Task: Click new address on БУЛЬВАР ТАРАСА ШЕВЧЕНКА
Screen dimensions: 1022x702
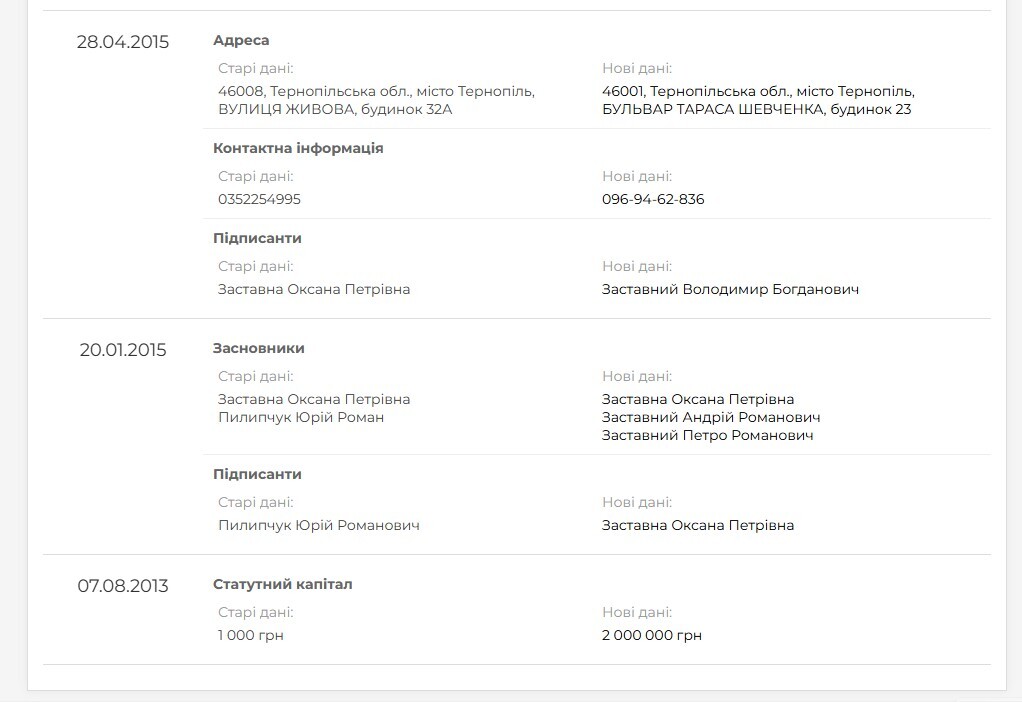Action: point(757,100)
